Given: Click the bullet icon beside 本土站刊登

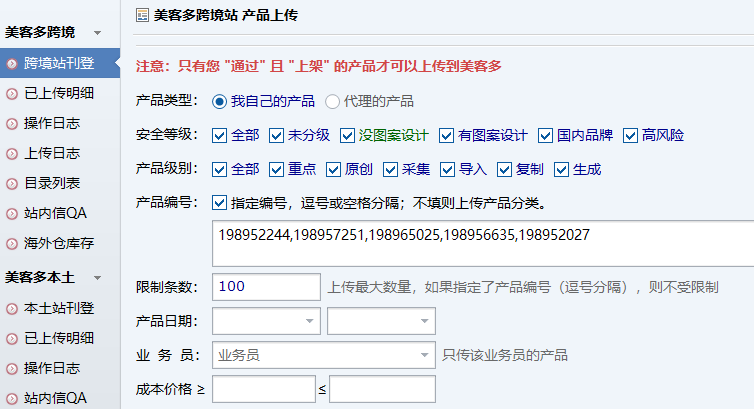Looking at the screenshot, I should [x=12, y=309].
